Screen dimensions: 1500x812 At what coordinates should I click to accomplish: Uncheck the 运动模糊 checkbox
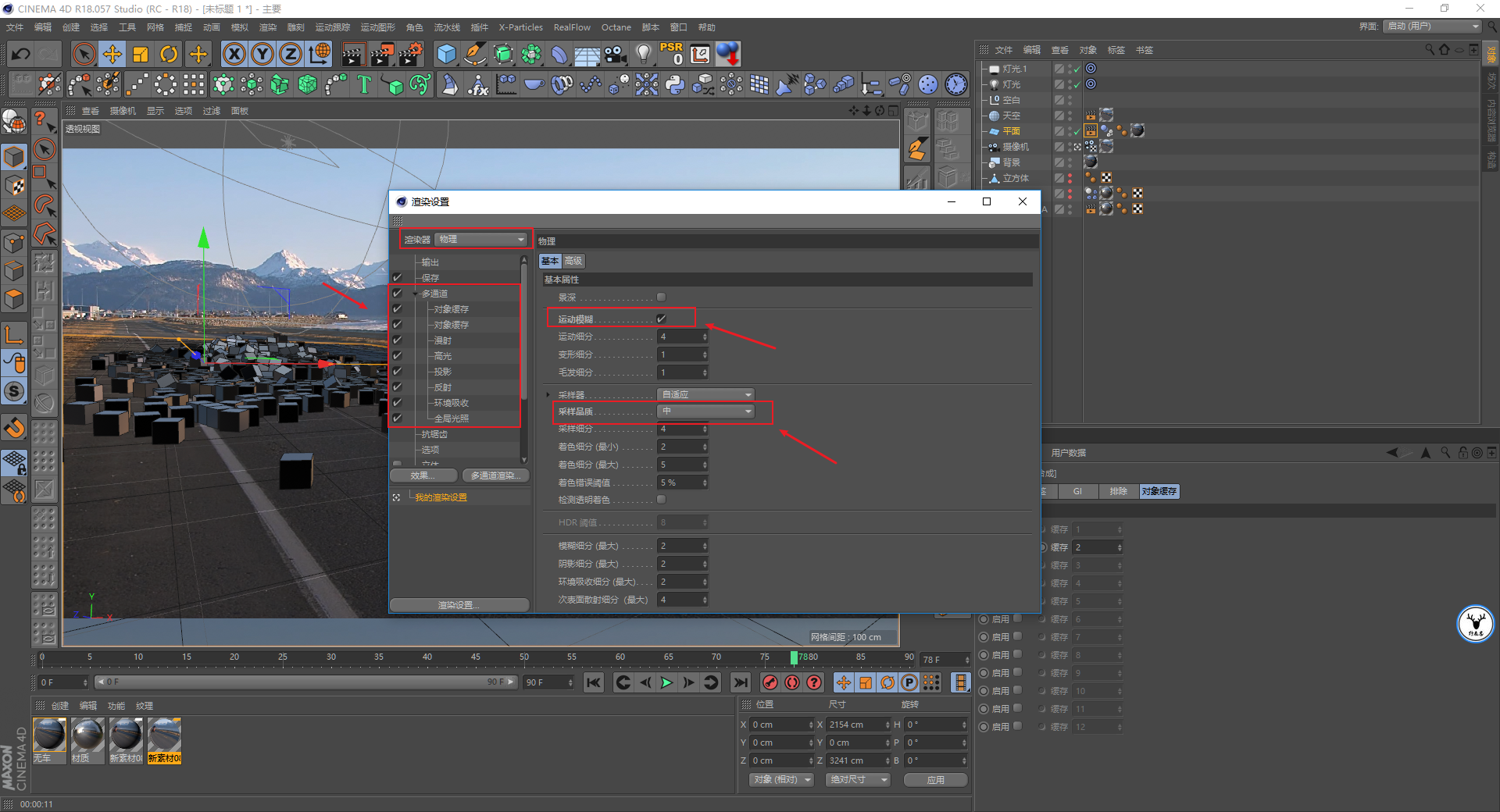pos(662,319)
